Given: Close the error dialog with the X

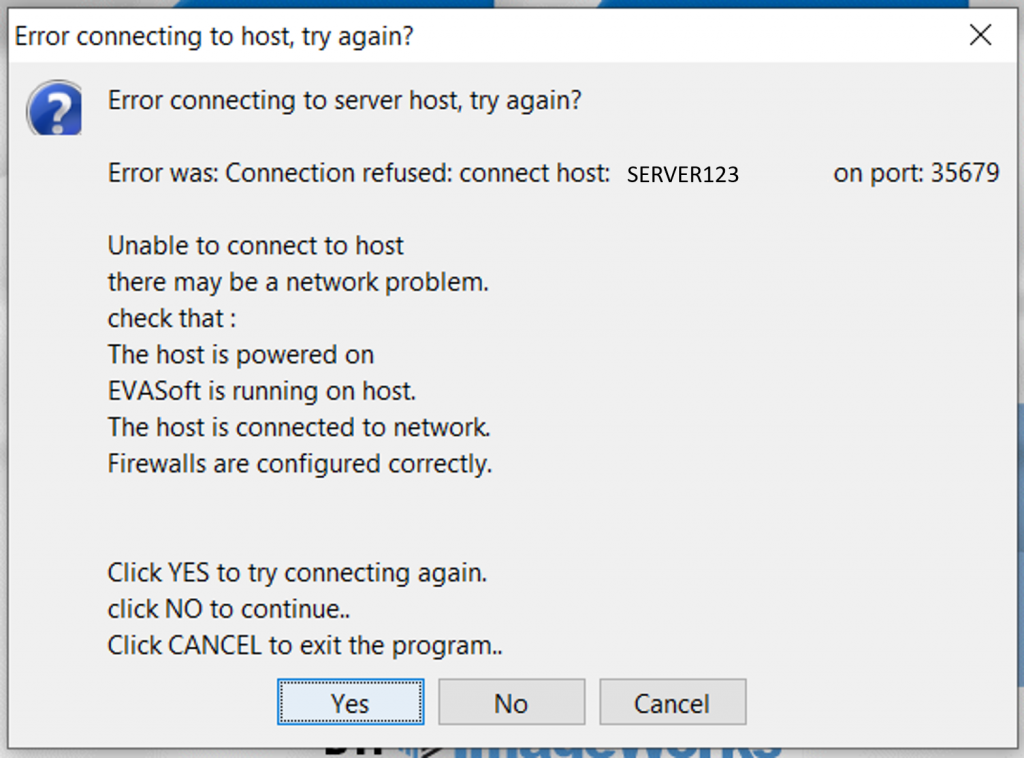Looking at the screenshot, I should coord(979,35).
